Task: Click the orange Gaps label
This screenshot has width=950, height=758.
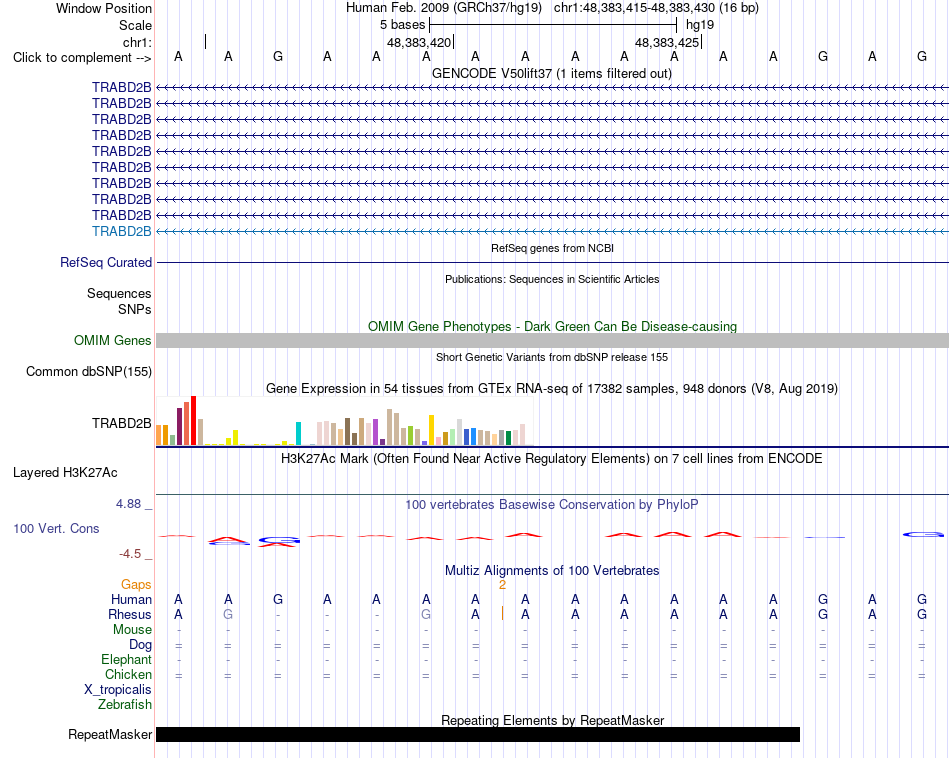Action: (136, 585)
